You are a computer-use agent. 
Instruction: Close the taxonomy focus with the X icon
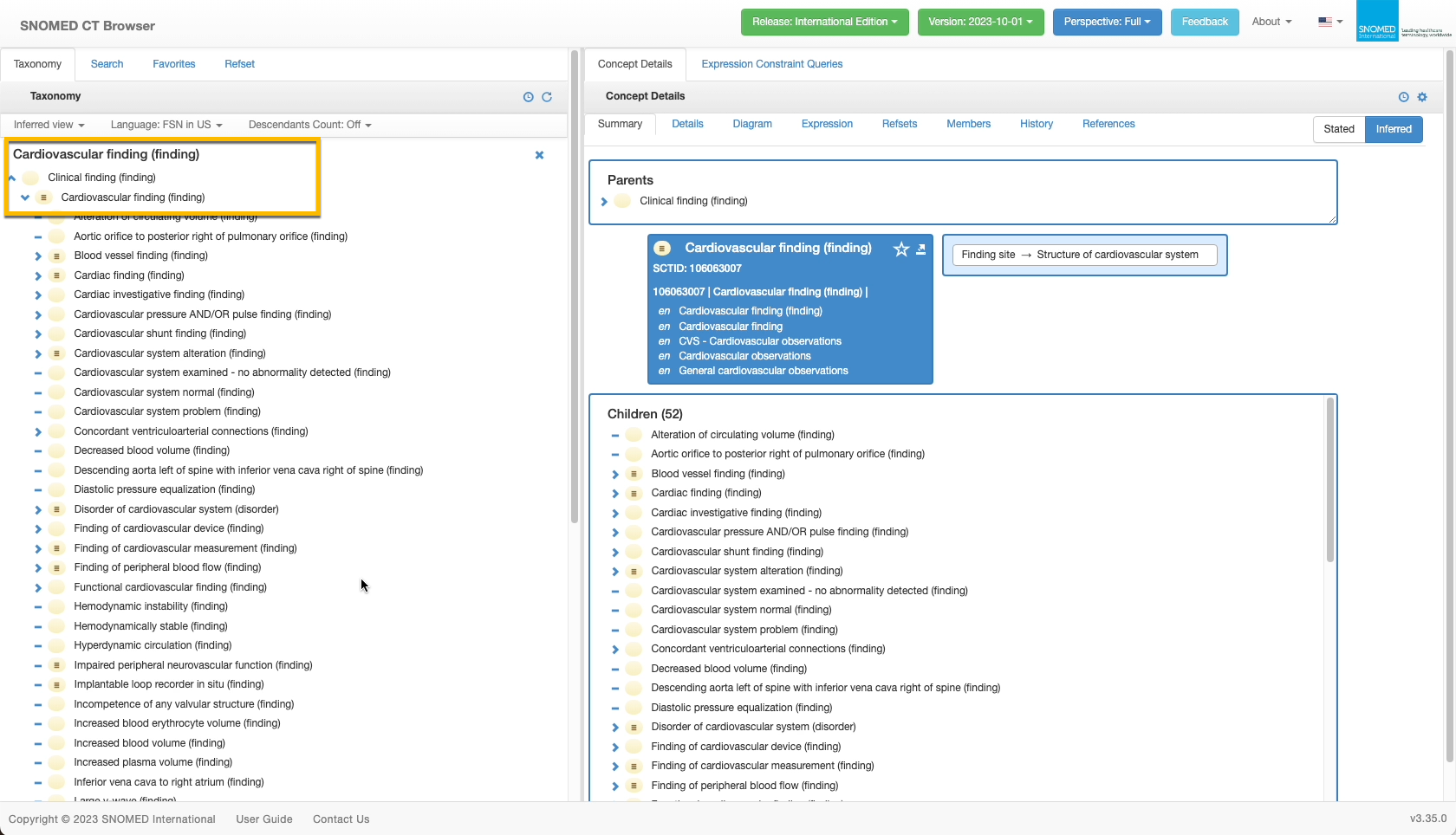tap(539, 155)
